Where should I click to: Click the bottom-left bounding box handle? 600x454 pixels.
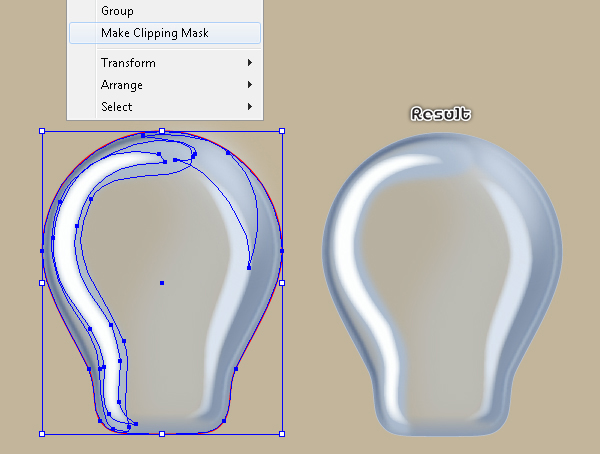[42, 434]
